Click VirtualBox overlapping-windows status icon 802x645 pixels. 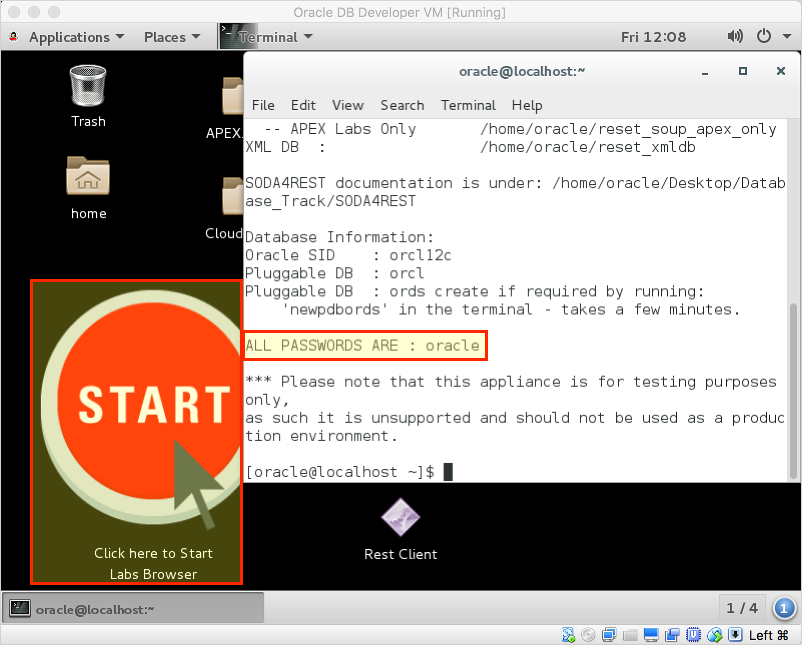pyautogui.click(x=672, y=635)
